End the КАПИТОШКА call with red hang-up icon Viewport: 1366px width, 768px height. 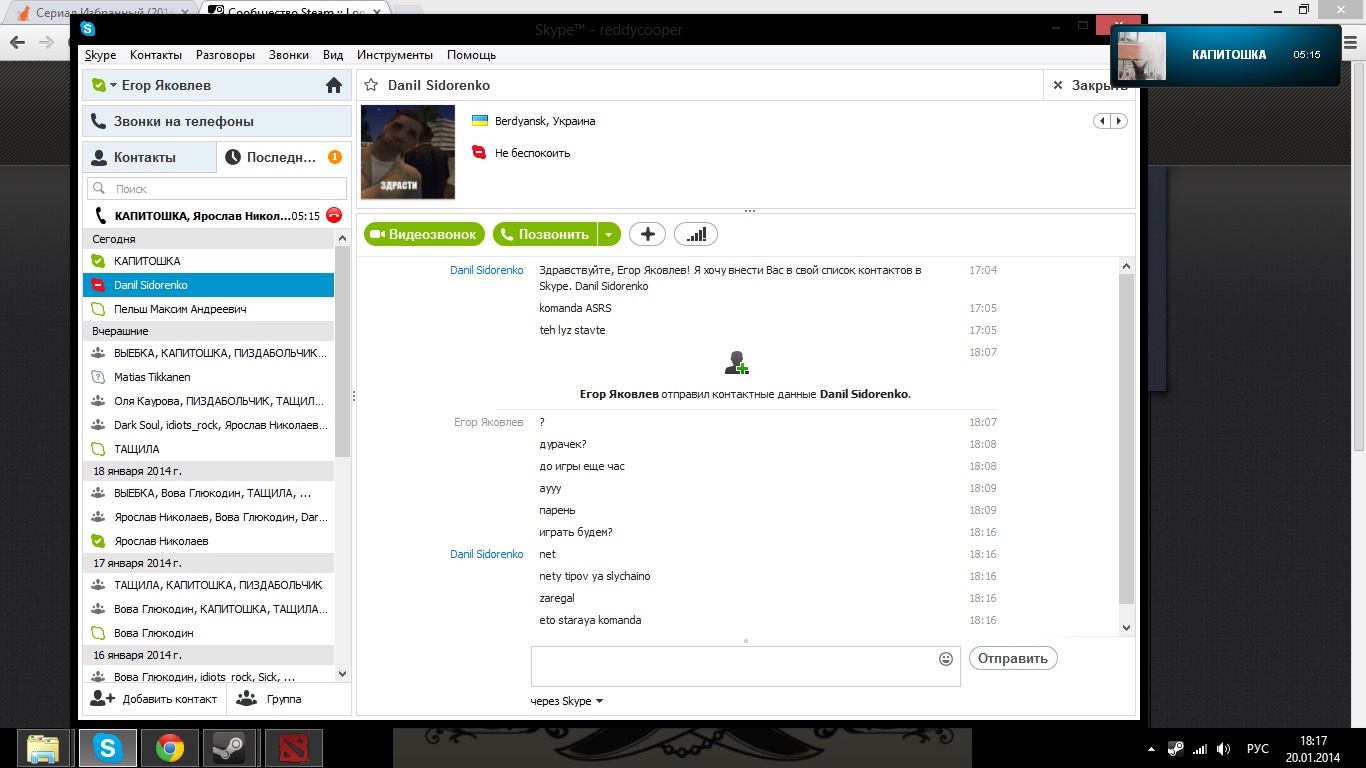(334, 215)
